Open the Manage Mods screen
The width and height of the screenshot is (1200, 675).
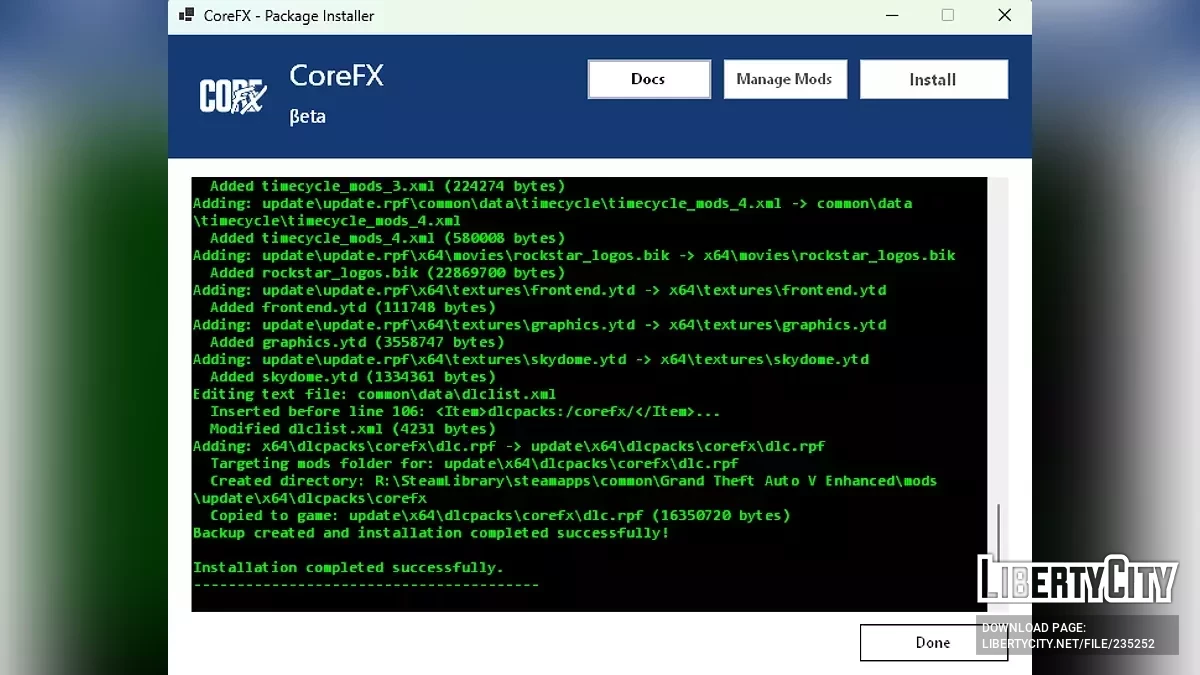784,78
